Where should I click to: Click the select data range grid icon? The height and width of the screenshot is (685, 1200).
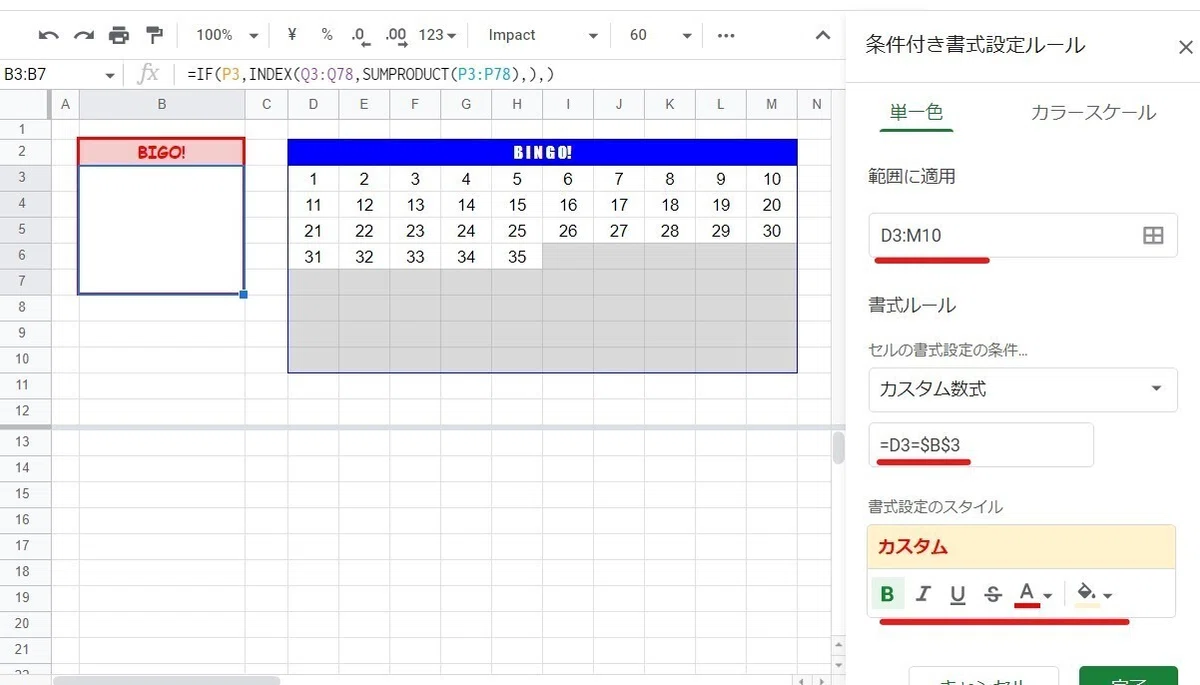point(1153,236)
